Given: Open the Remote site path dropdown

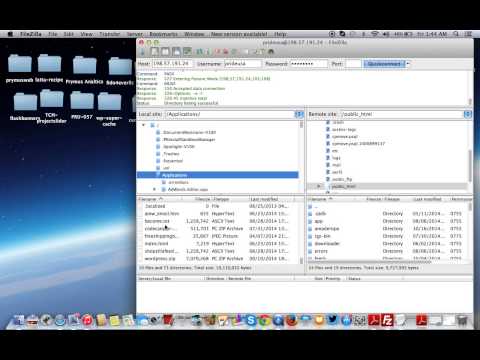Looking at the screenshot, I should pyautogui.click(x=468, y=114).
